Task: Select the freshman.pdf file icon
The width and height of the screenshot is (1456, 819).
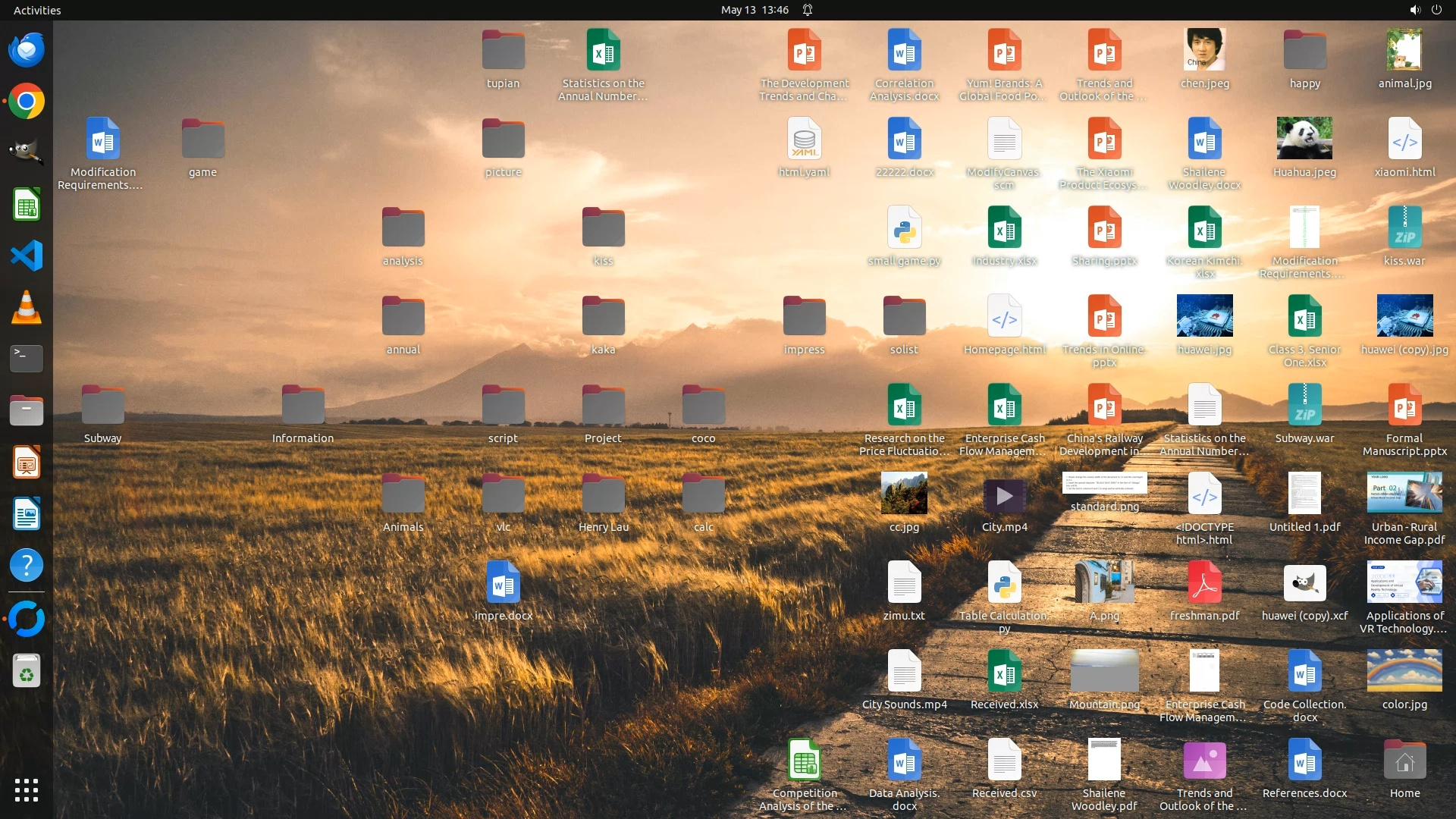Action: 1204,583
